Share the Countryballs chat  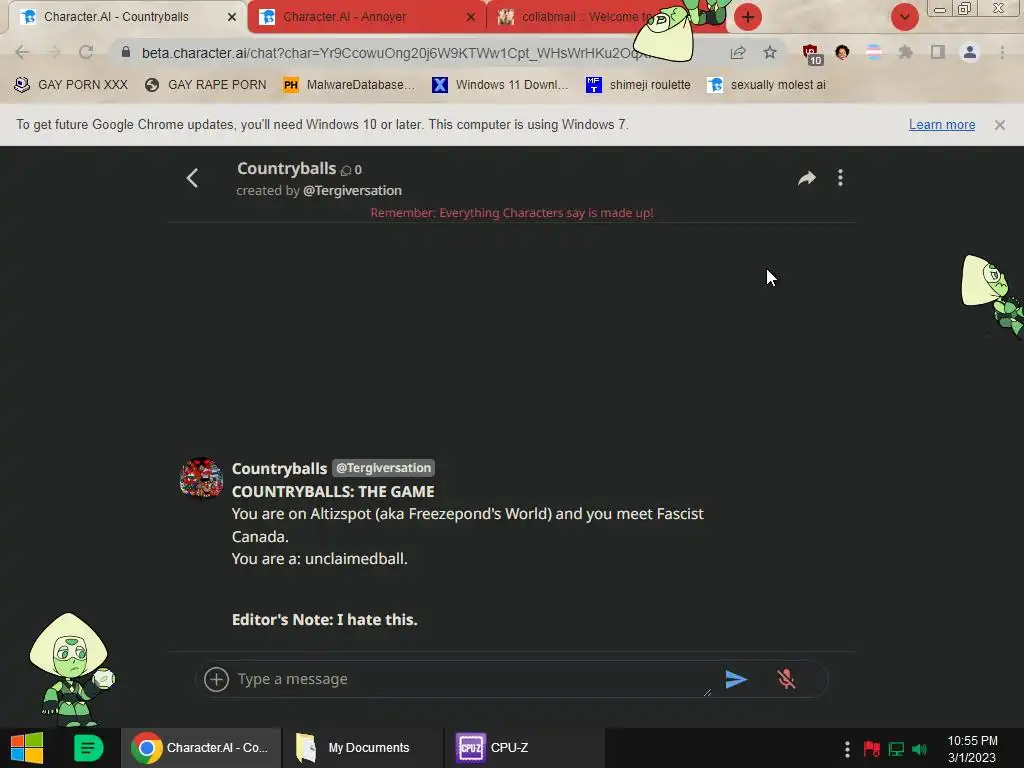(x=807, y=178)
